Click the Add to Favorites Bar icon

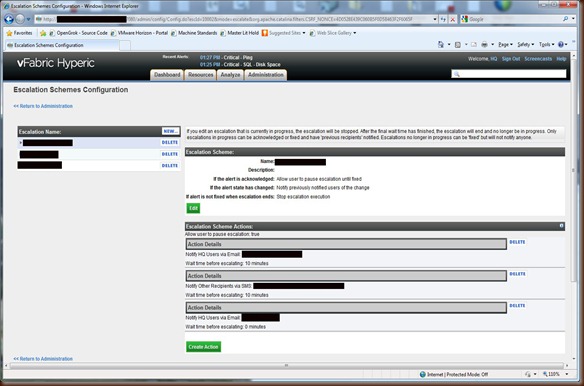(43, 33)
